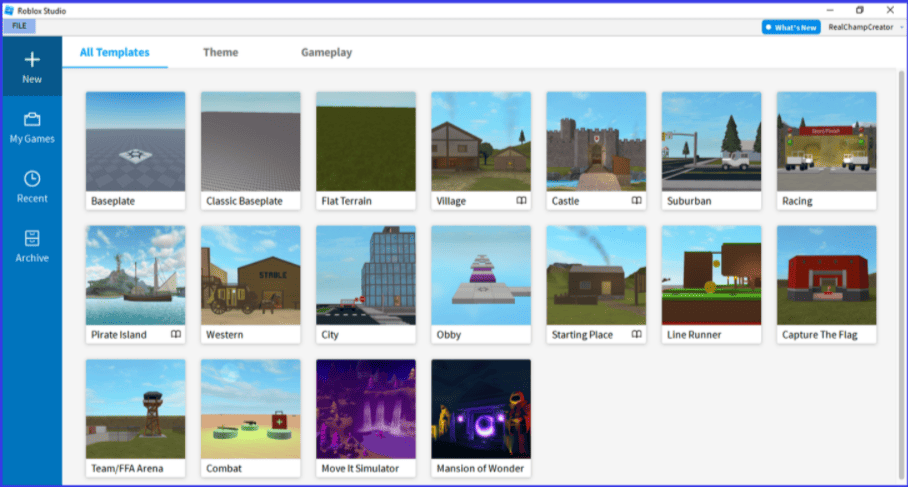
Task: Click the Roblox Studio logo in title bar
Action: (x=9, y=10)
